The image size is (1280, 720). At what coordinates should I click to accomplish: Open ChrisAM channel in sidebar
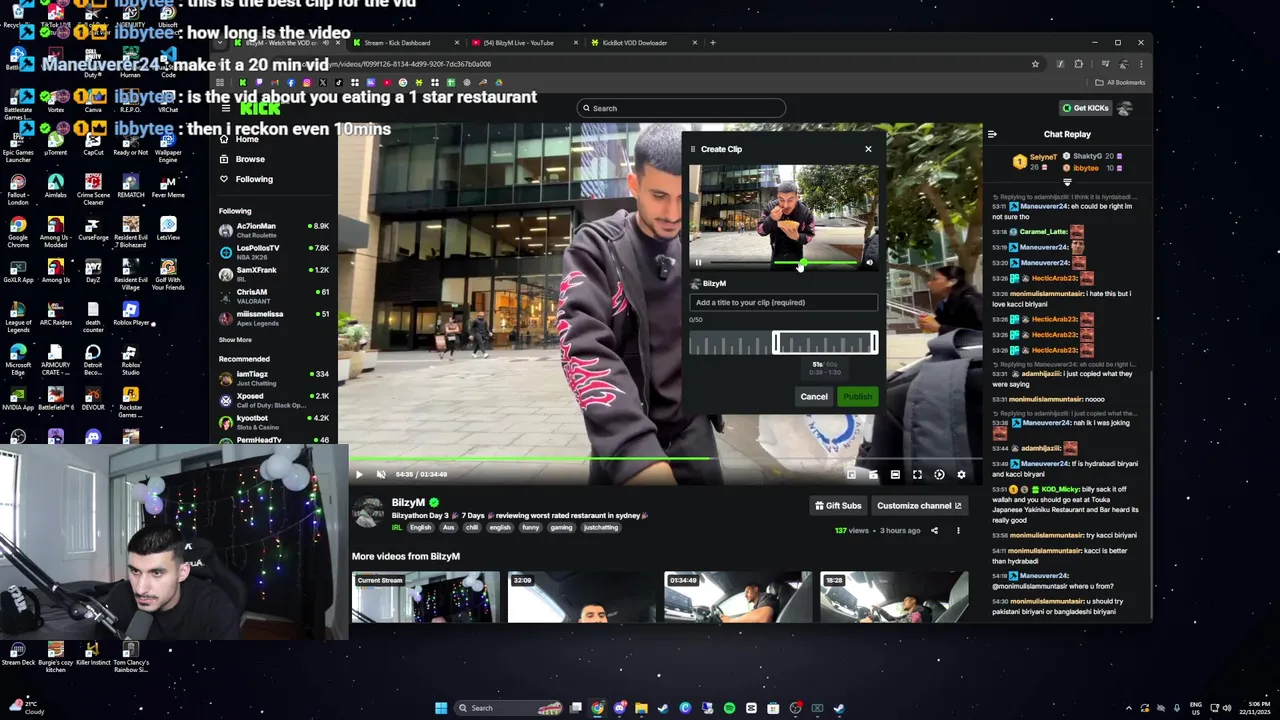(275, 295)
